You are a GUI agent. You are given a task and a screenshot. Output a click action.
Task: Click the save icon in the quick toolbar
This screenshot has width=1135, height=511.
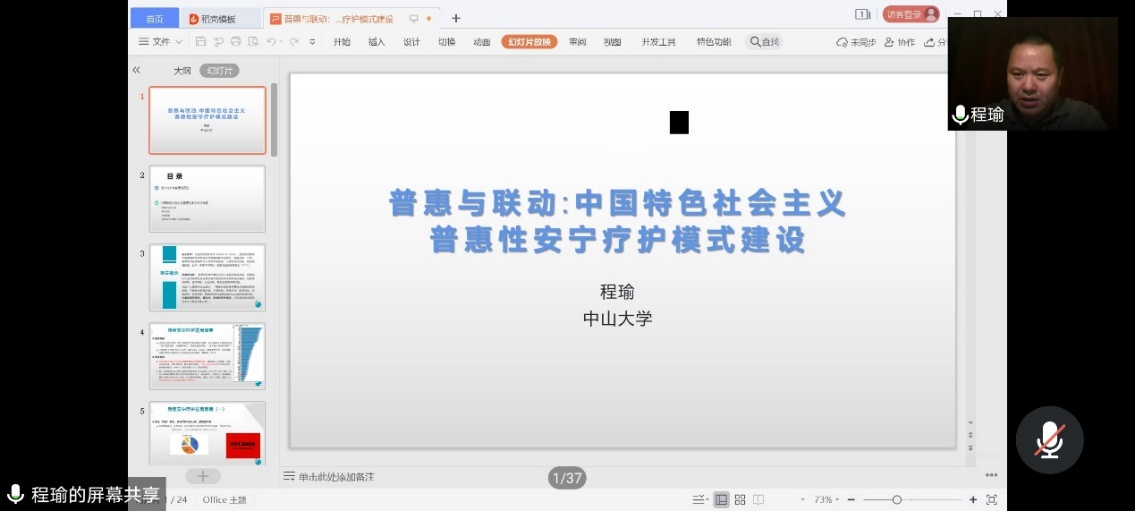tap(201, 42)
